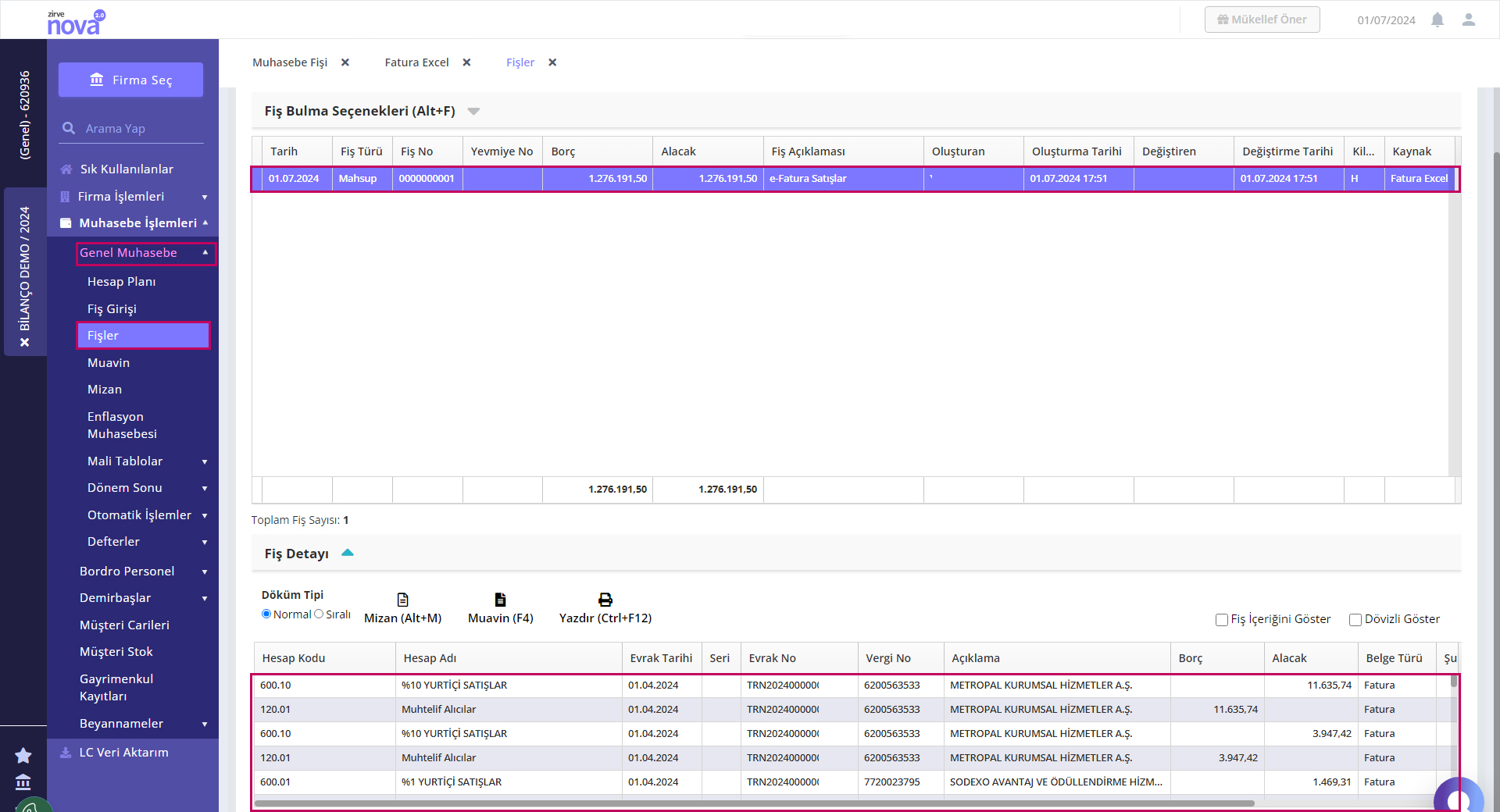Viewport: 1500px width, 812px height.
Task: Expand Bordro Personel menu
Action: coord(205,572)
